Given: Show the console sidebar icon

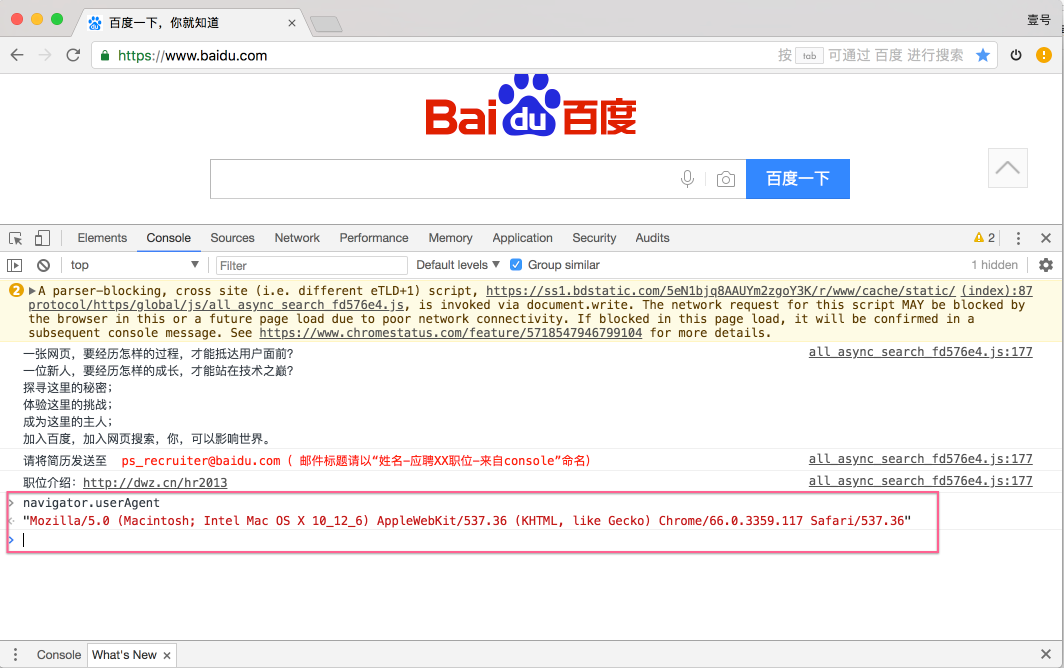Looking at the screenshot, I should [x=15, y=265].
